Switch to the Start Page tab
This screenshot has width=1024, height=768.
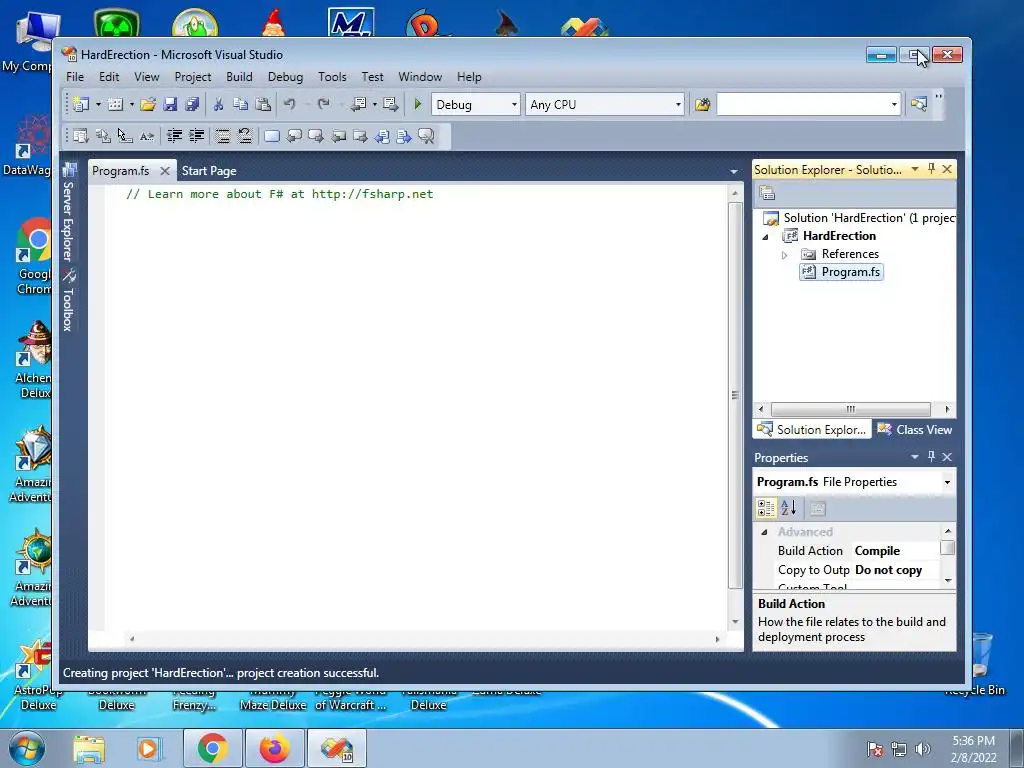click(x=209, y=171)
